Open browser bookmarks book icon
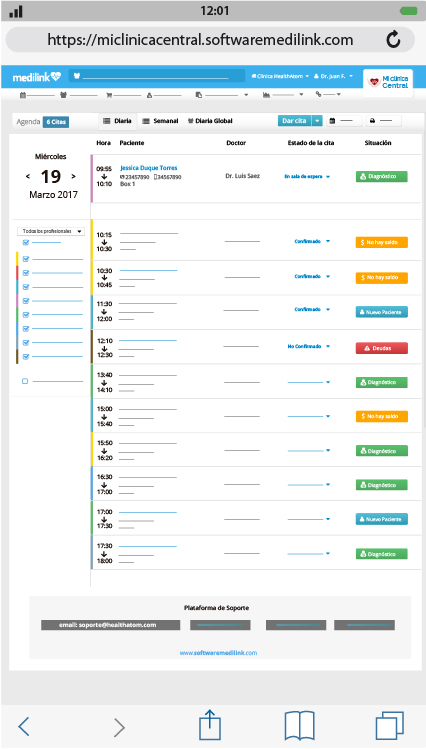This screenshot has height=749, width=426. tap(299, 726)
